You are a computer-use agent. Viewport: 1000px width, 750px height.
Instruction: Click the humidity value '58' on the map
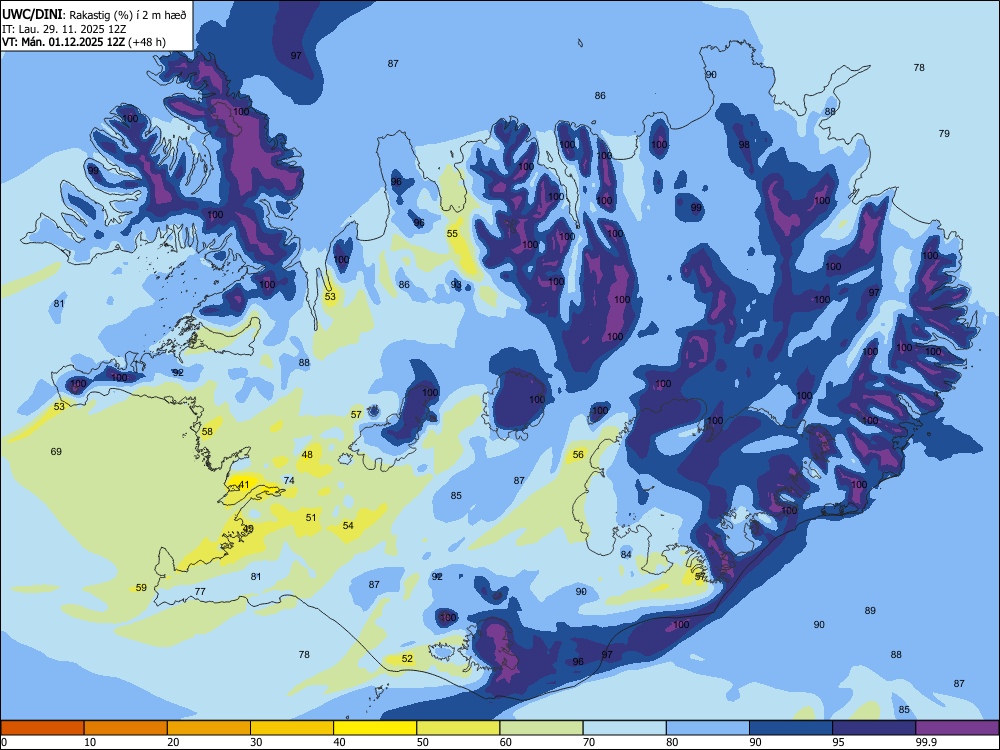click(x=207, y=432)
